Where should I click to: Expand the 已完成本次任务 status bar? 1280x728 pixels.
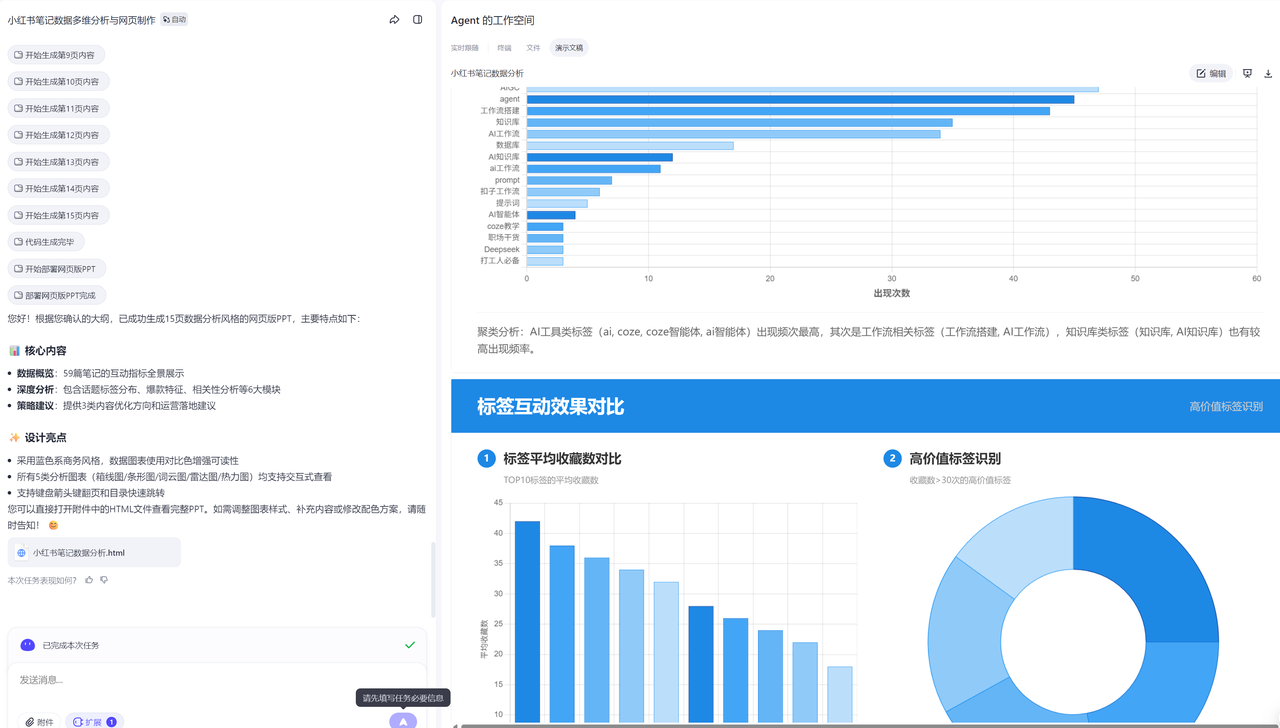click(x=217, y=645)
